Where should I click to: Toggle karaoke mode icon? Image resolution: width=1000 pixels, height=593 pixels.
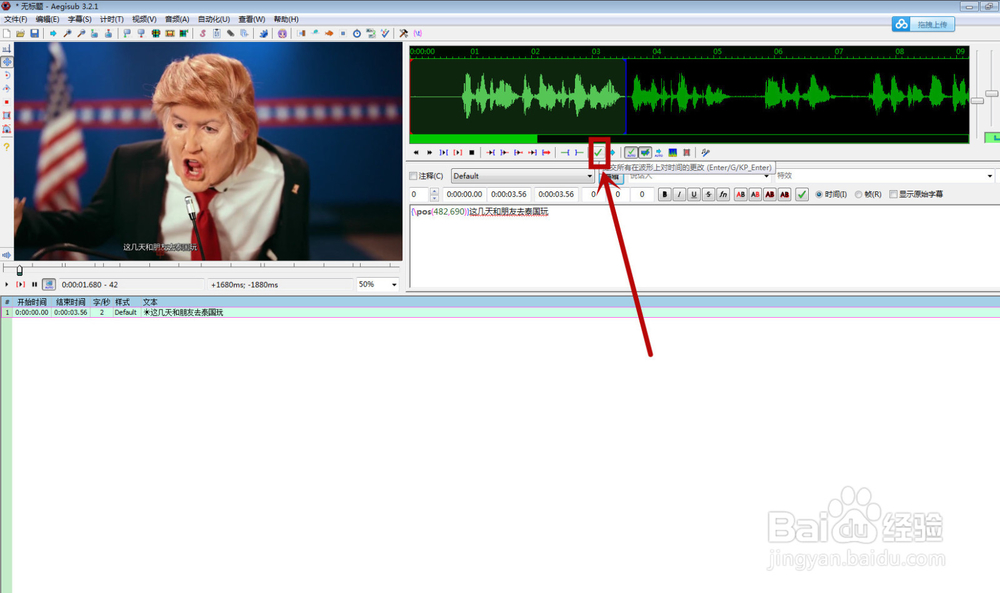705,152
